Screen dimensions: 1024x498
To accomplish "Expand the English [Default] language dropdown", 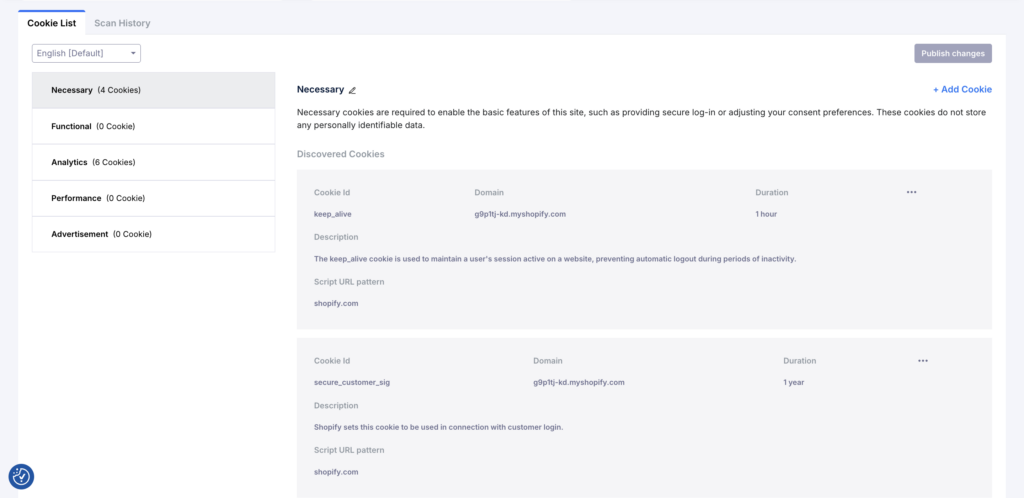I will (x=86, y=53).
